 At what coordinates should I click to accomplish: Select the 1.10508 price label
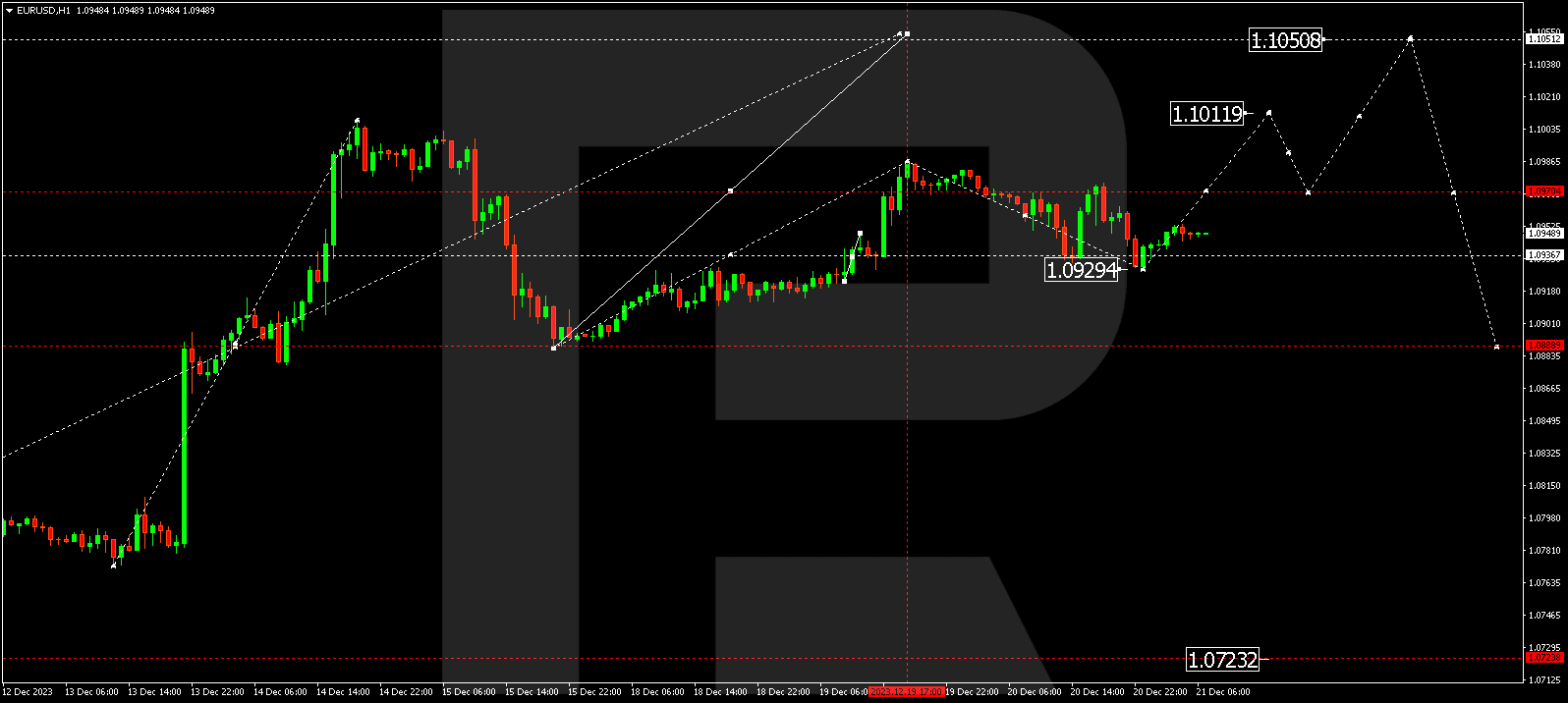(x=1285, y=40)
